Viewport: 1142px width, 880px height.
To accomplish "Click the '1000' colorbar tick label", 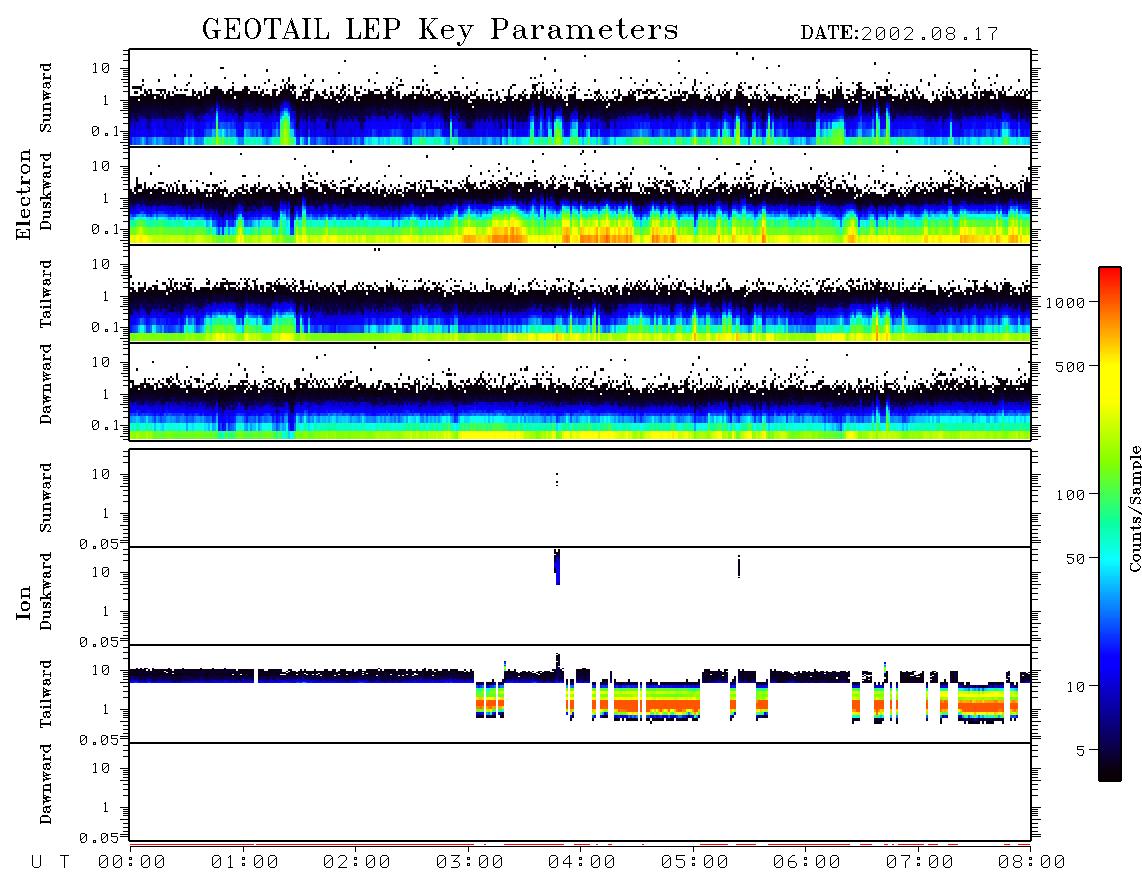I will pyautogui.click(x=1065, y=303).
